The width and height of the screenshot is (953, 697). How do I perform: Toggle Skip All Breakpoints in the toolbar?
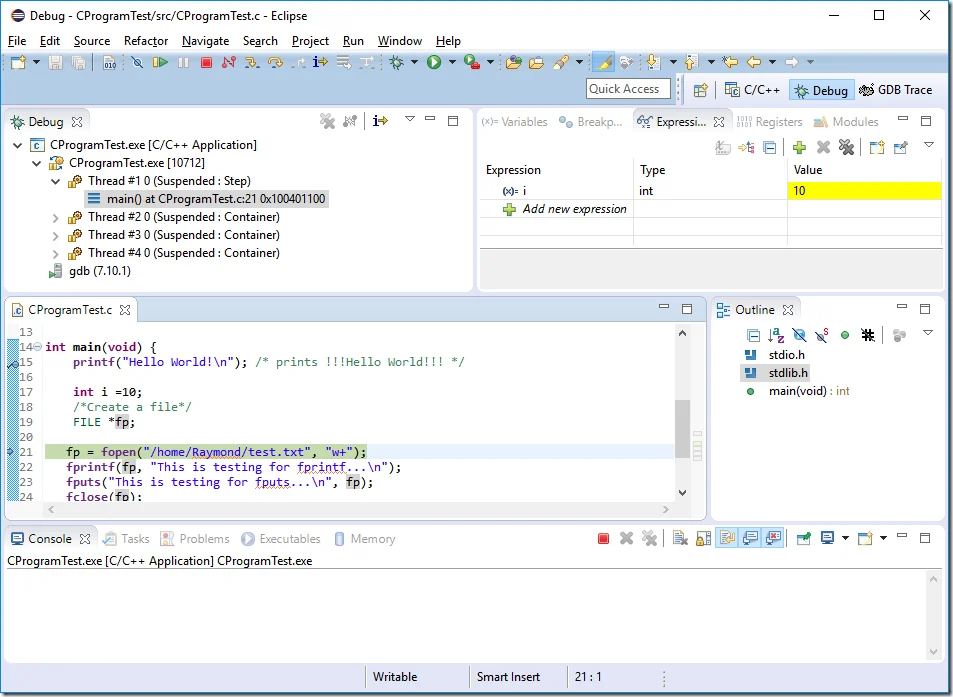click(137, 61)
